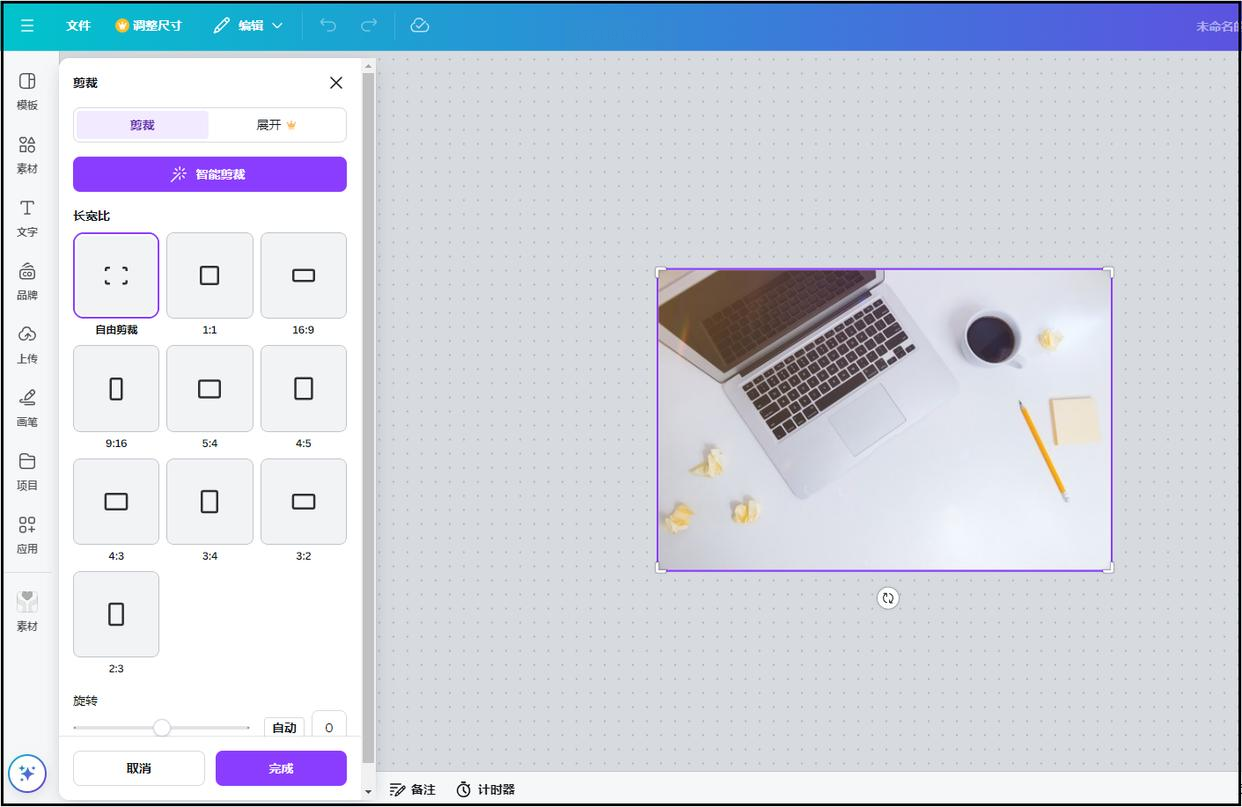Click the rotation slider handle
This screenshot has width=1242, height=807.
click(162, 728)
